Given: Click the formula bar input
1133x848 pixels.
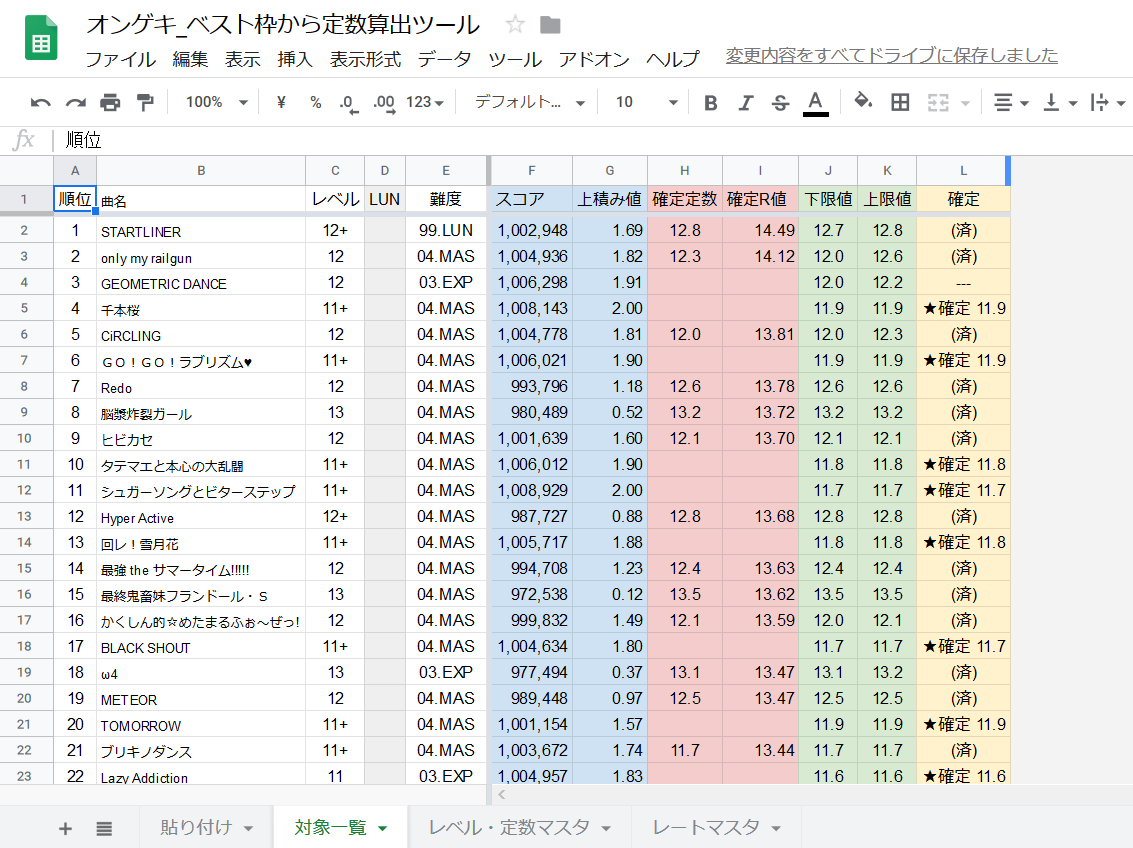Looking at the screenshot, I should [593, 139].
